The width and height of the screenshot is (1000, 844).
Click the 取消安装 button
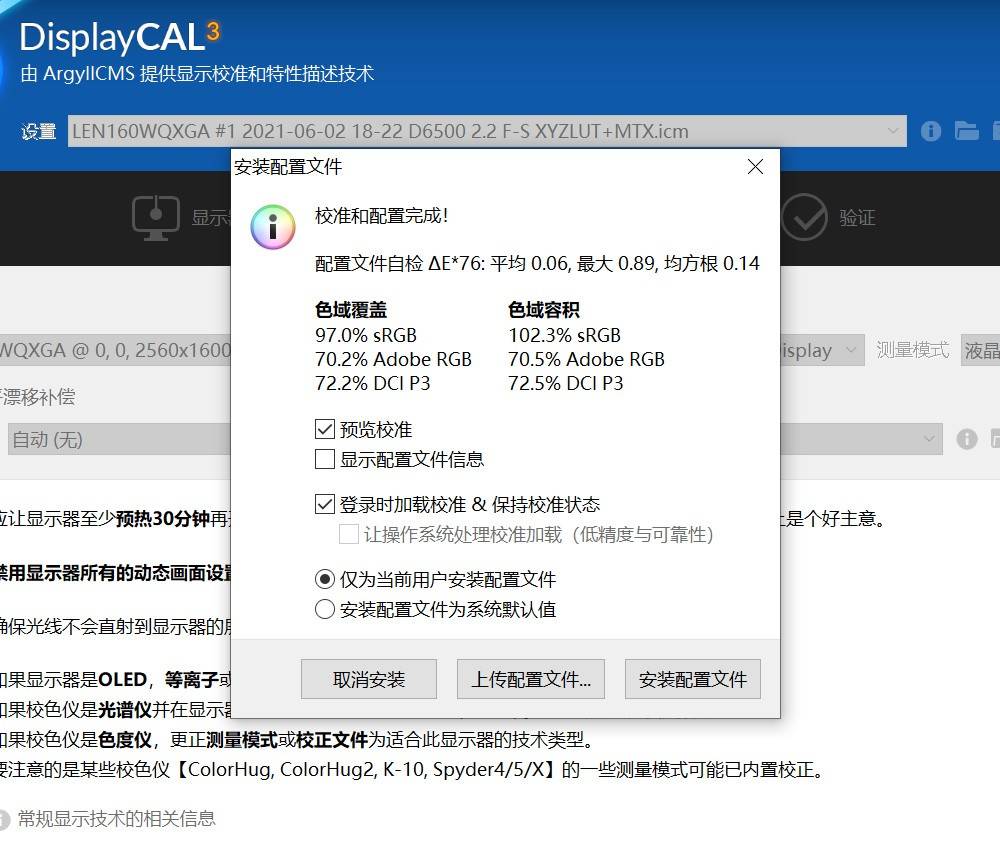tap(369, 680)
